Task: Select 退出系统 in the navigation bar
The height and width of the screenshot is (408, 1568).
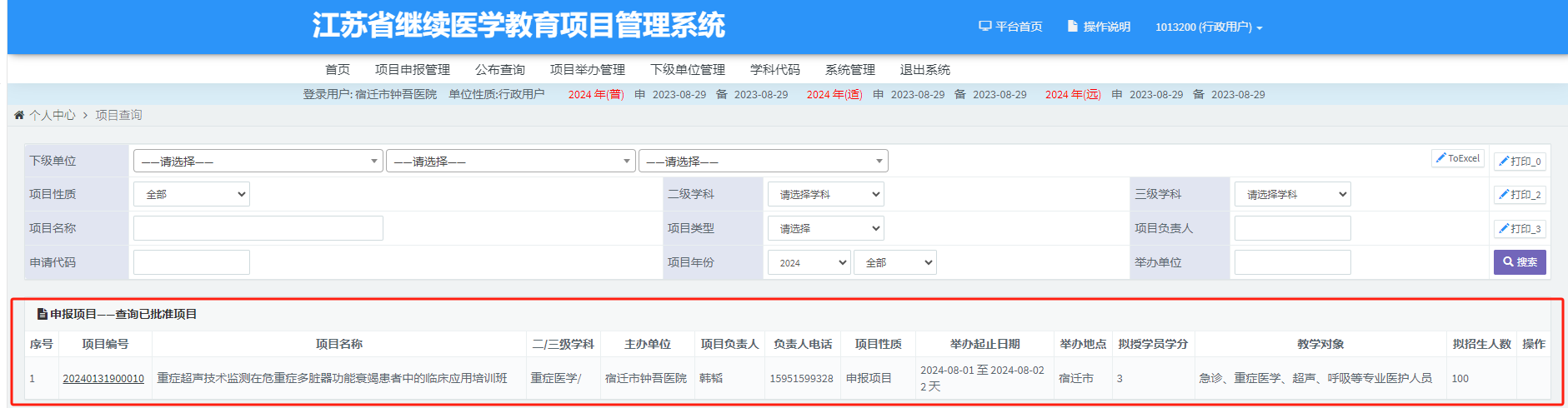Action: (924, 69)
